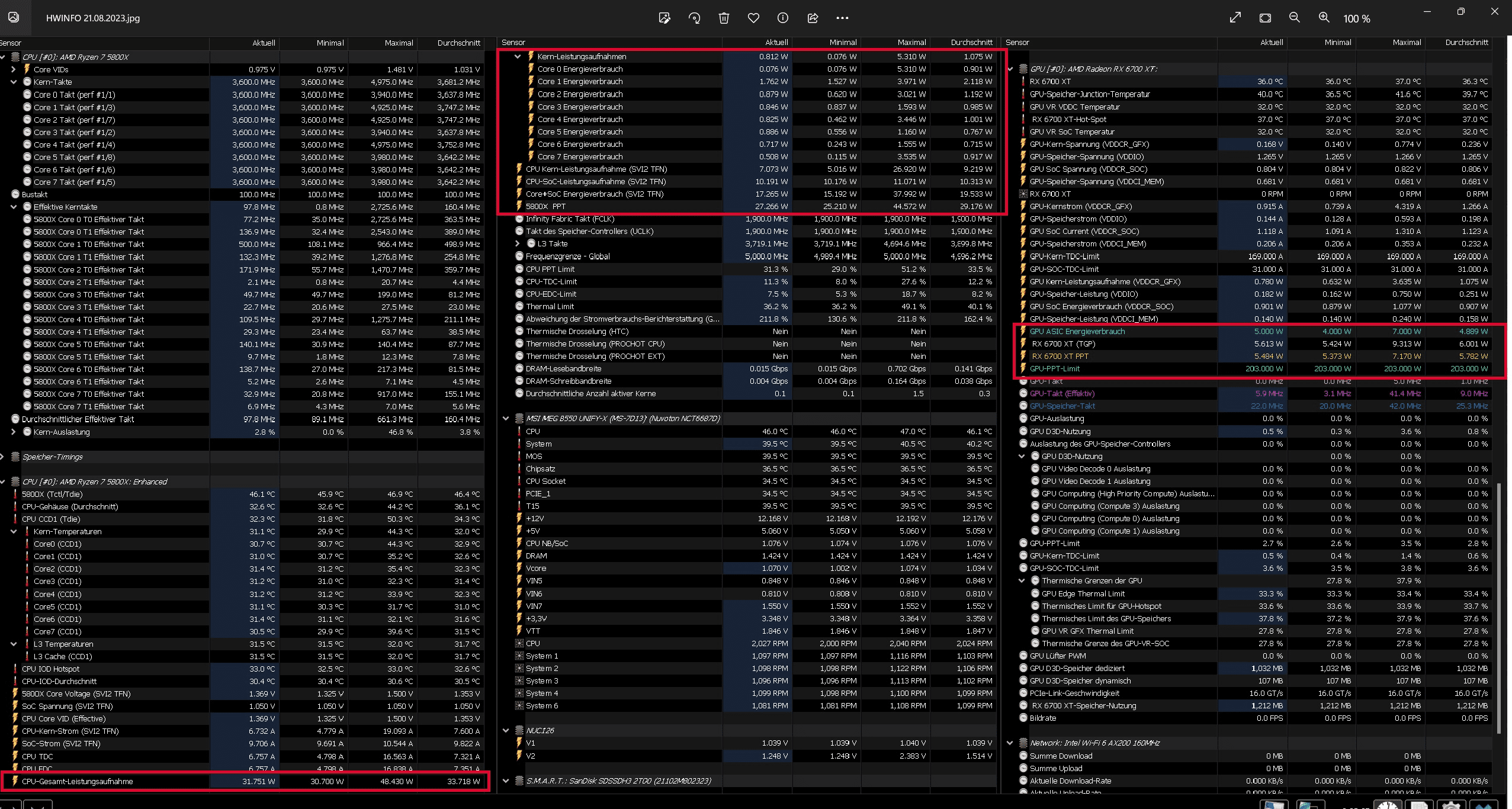Click the Photos app icon in title bar

pos(13,17)
